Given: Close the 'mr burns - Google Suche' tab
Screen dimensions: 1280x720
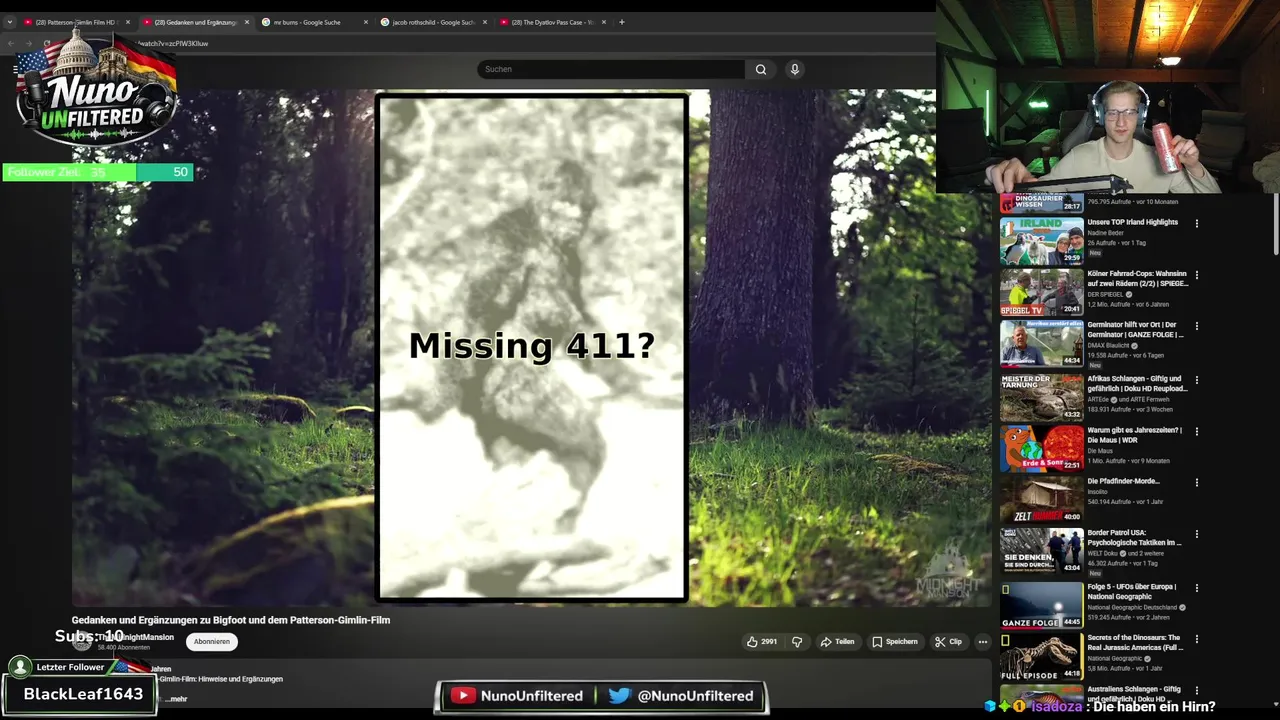Looking at the screenshot, I should [366, 22].
